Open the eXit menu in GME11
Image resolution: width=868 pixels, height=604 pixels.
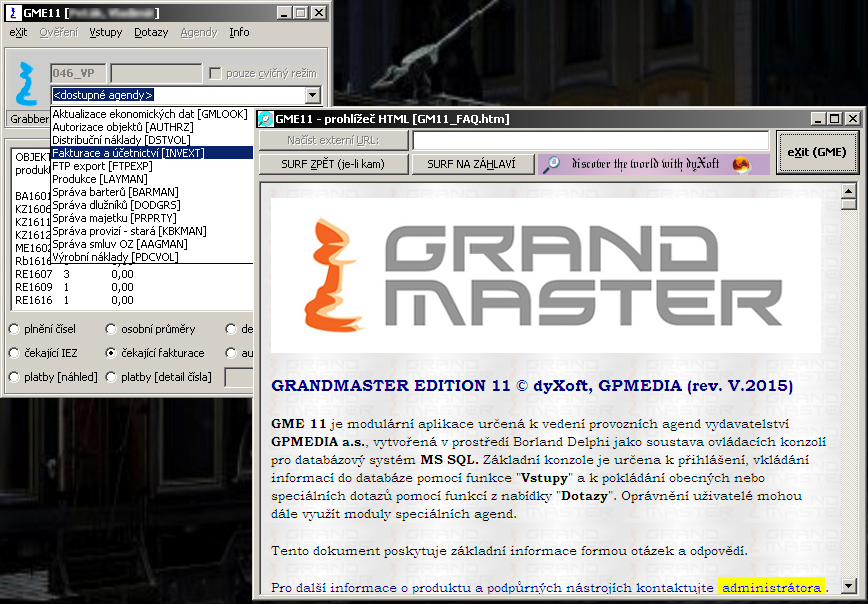[x=18, y=33]
